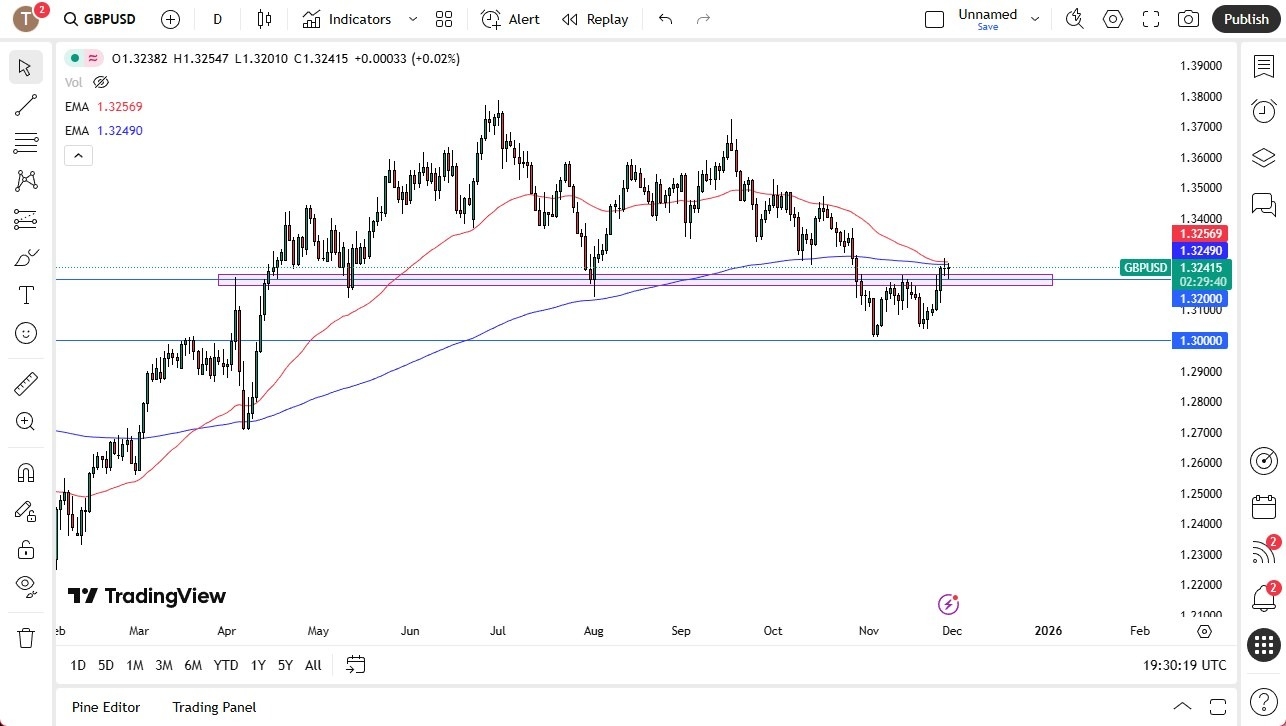The width and height of the screenshot is (1286, 726).
Task: Toggle magnet snap mode
Action: click(x=25, y=472)
